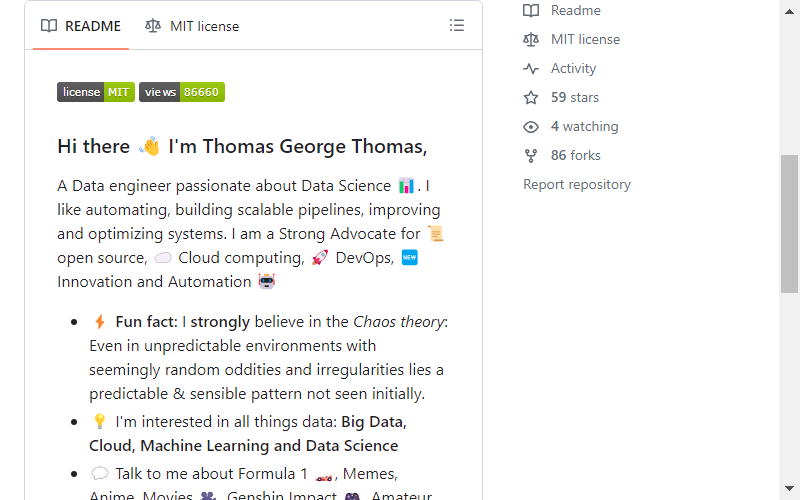Click the scrollbar down arrow

pyautogui.click(x=789, y=489)
